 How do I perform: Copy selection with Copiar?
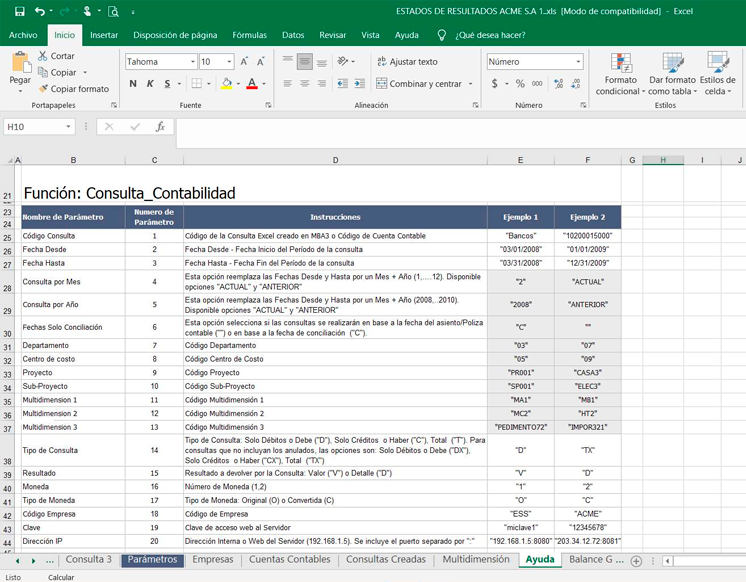click(57, 72)
